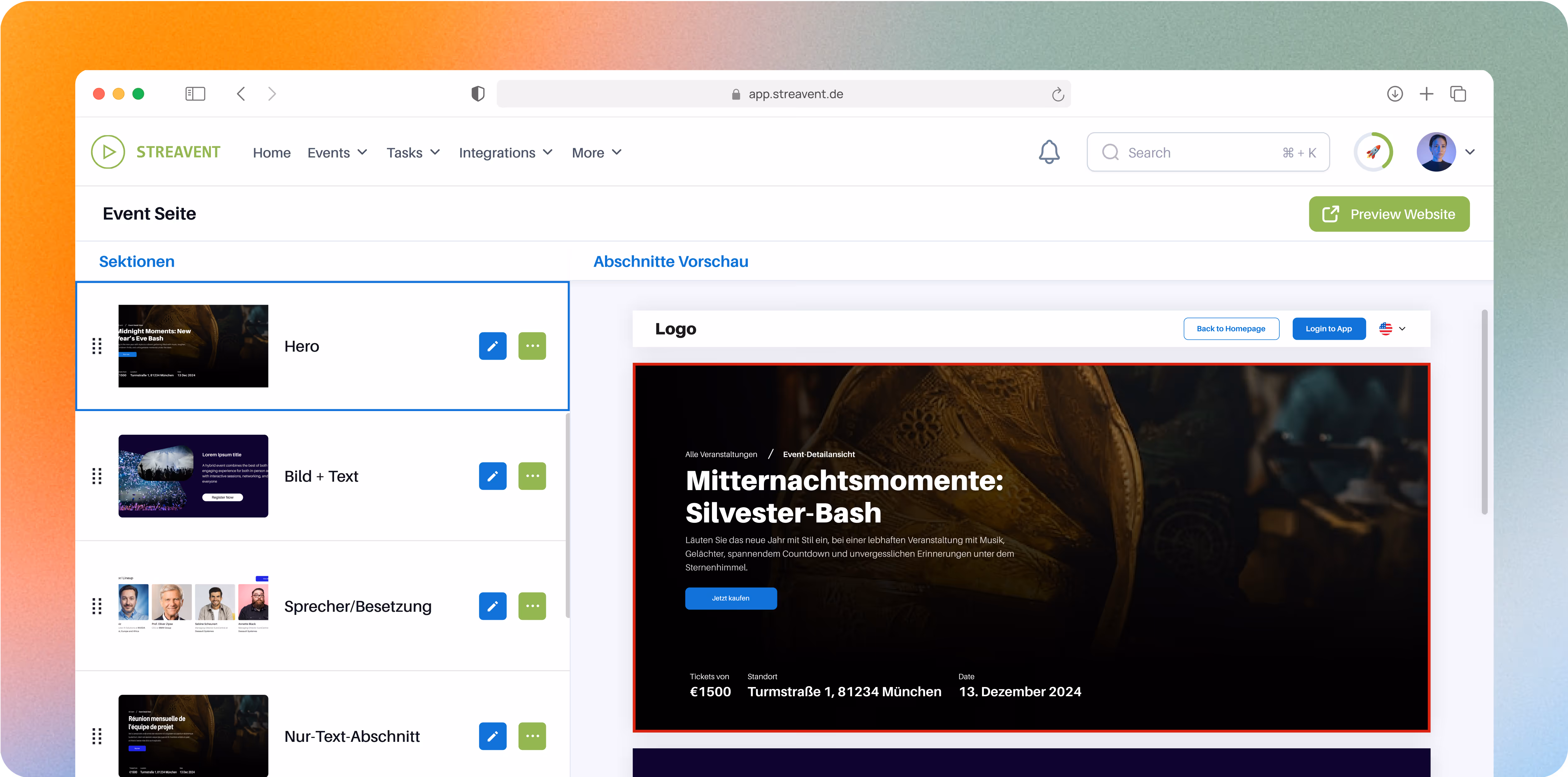
Task: Edit the Nur-Text-Abschnitt section
Action: coord(493,736)
